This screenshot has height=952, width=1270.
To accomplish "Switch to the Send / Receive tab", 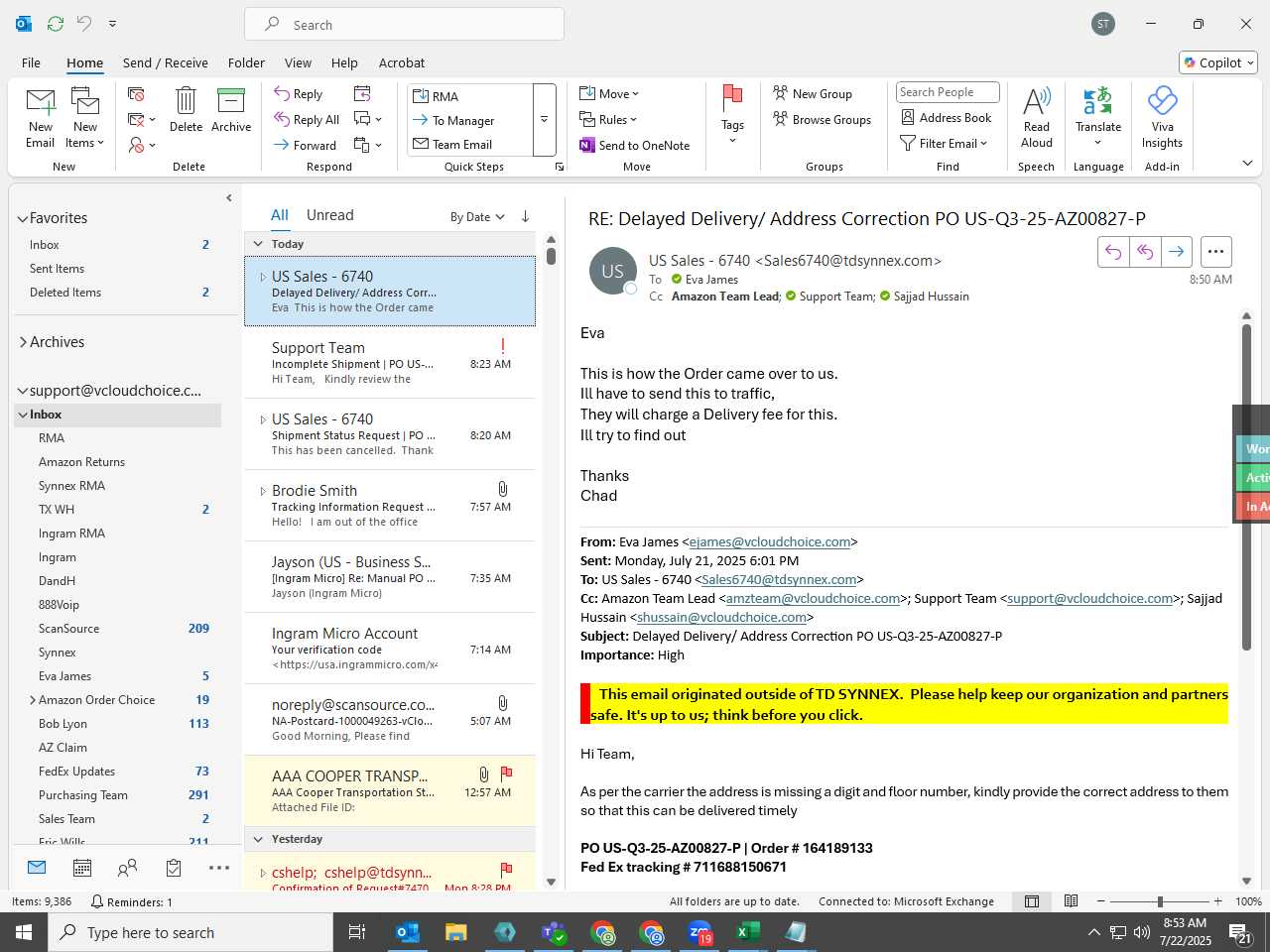I will point(166,62).
